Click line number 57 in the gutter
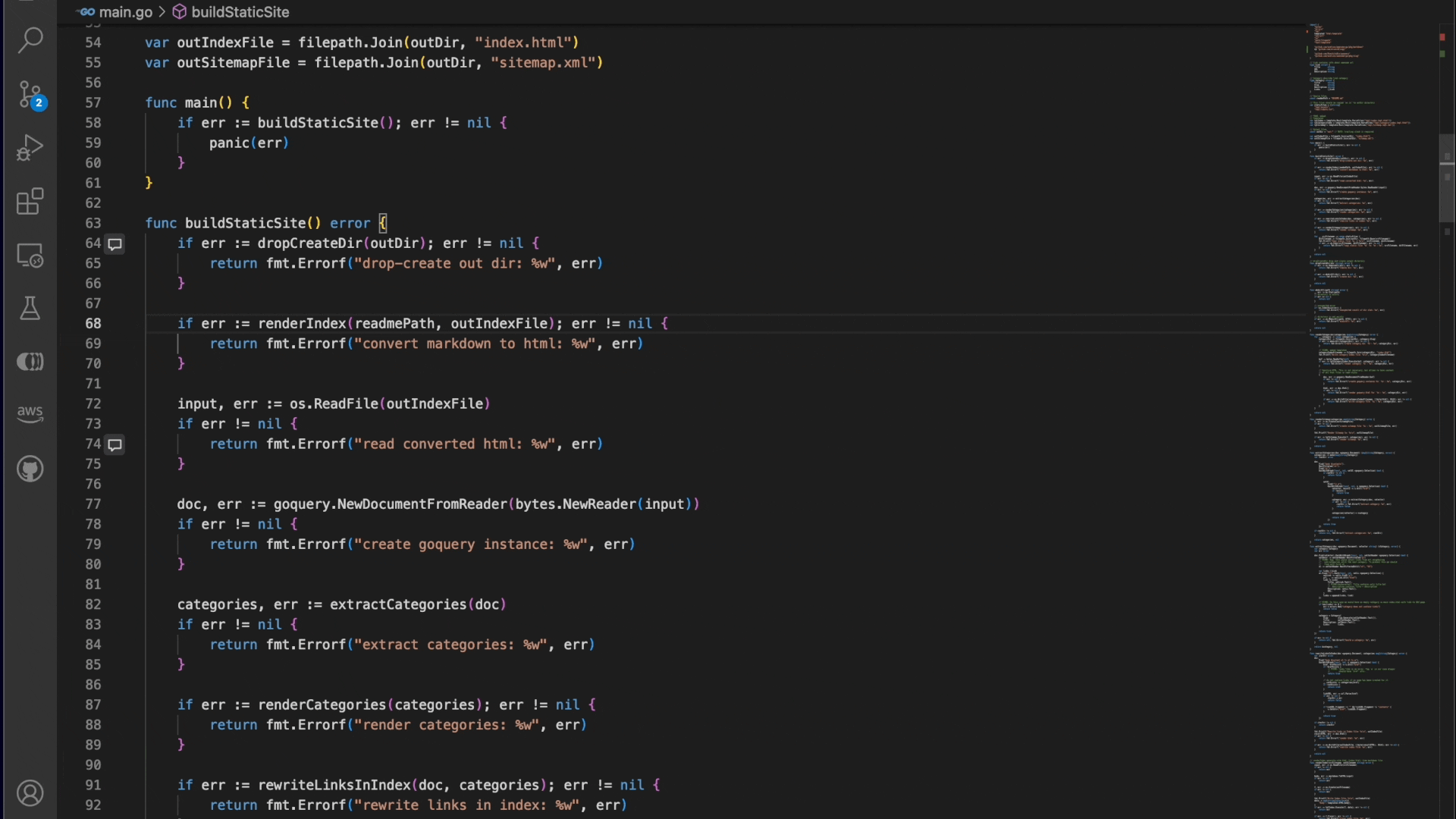Viewport: 1456px width, 819px height. [93, 103]
